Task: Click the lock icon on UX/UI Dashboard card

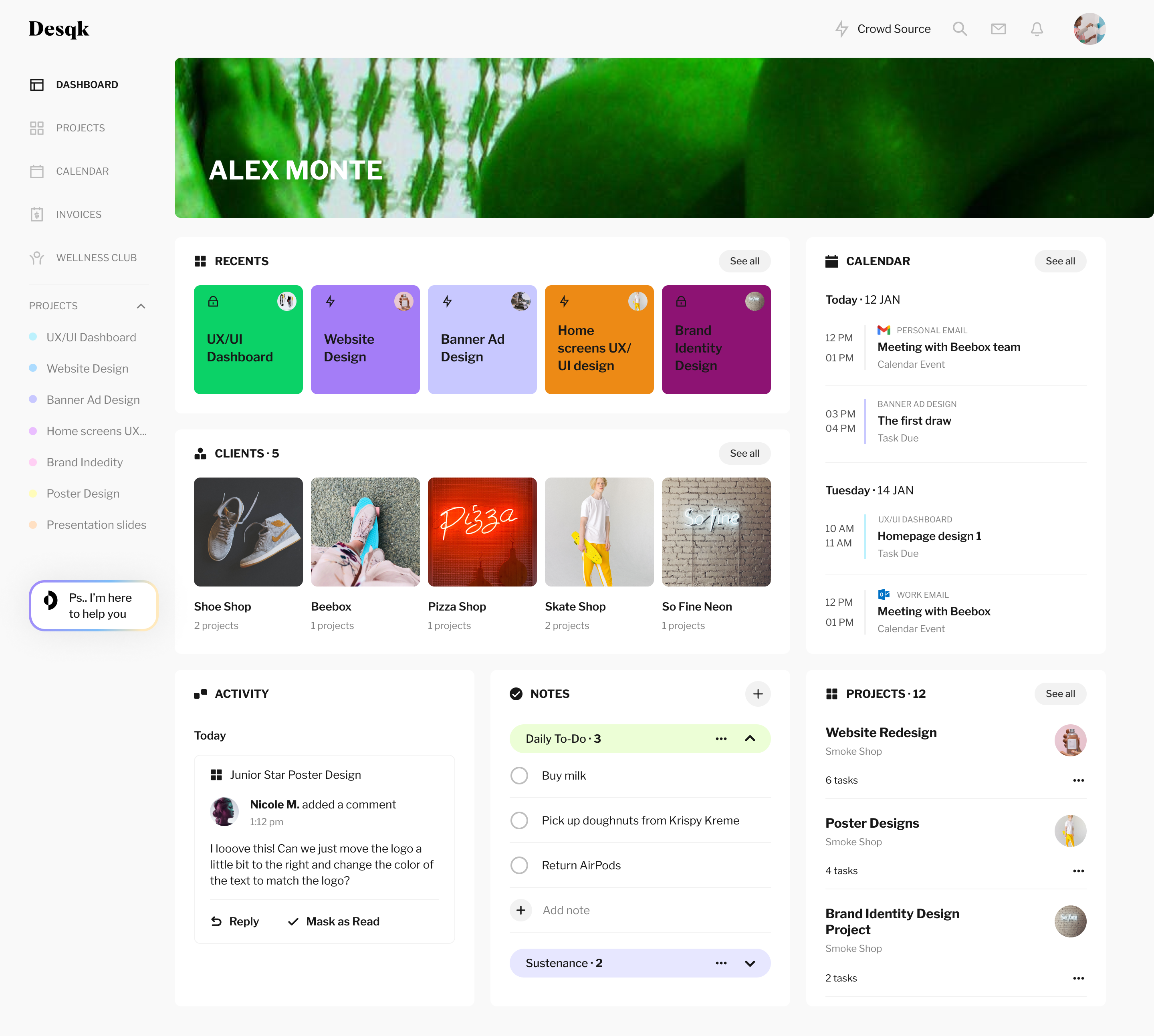Action: pos(214,302)
